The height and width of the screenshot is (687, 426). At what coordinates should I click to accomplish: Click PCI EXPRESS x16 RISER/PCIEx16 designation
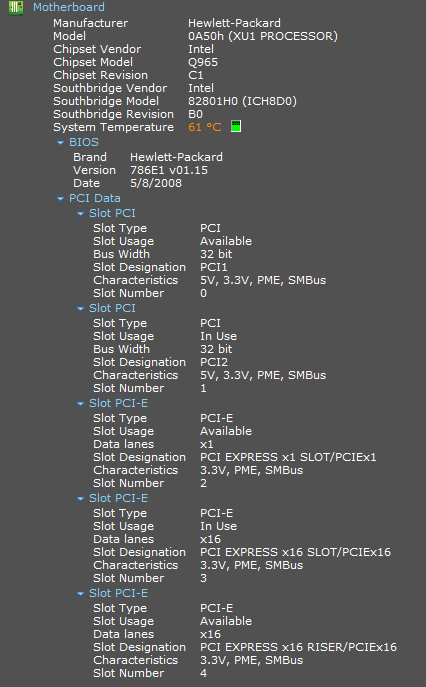298,648
